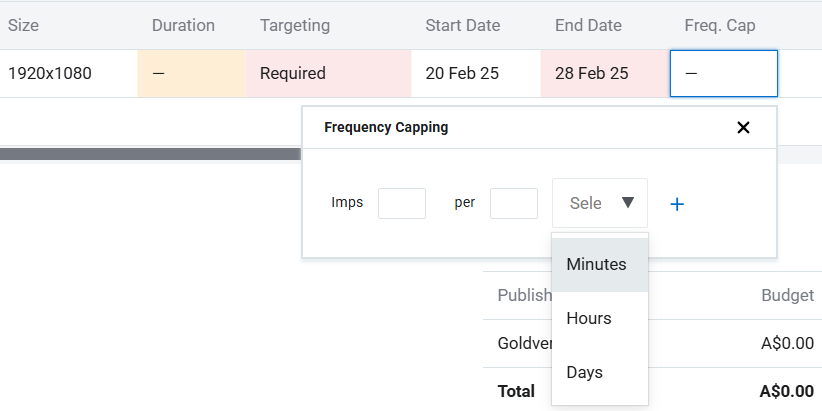Click the horizontal scrollbar under the table
The image size is (822, 411).
pos(150,154)
